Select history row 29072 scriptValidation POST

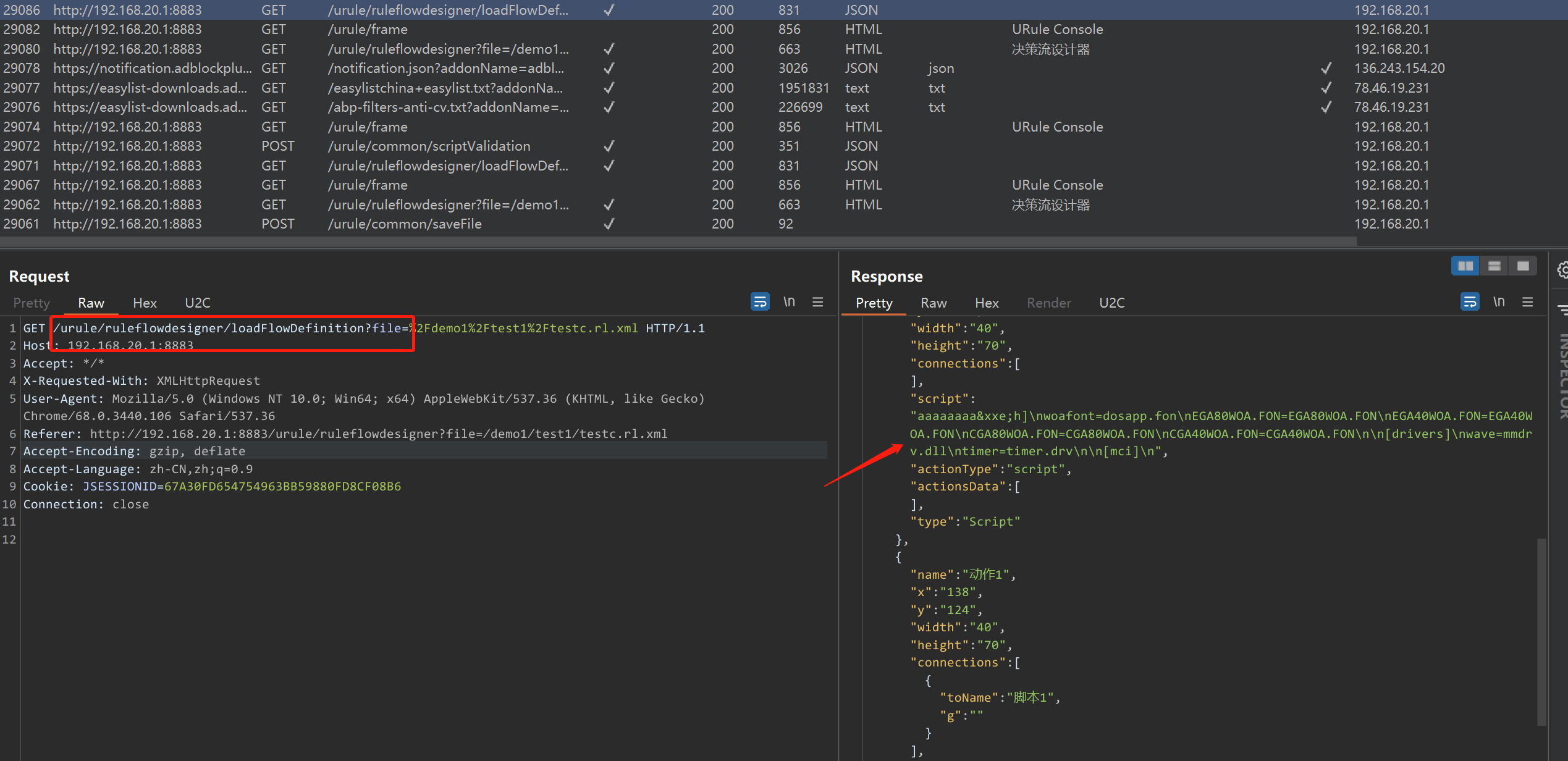pyautogui.click(x=428, y=146)
